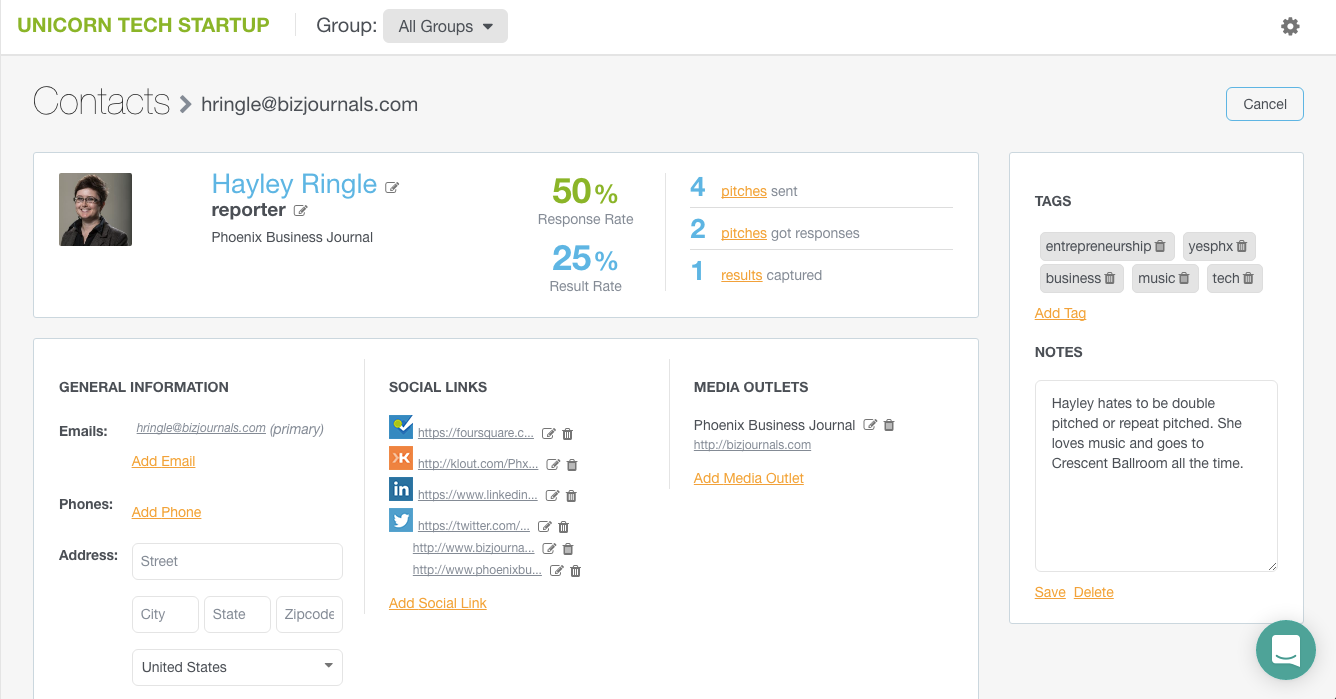Delete the tech tag trash icon
Viewport: 1336px width, 699px height.
click(x=1248, y=278)
